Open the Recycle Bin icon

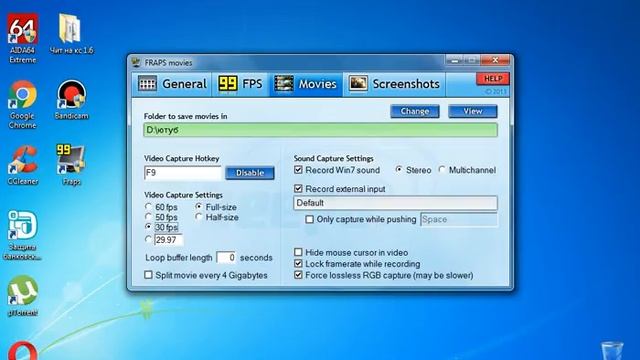coord(612,351)
